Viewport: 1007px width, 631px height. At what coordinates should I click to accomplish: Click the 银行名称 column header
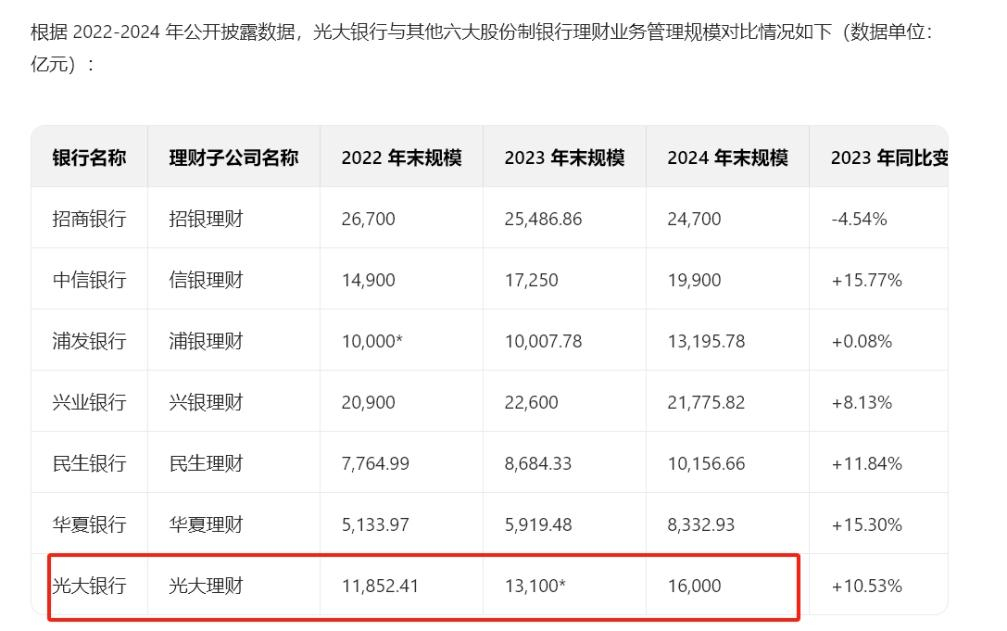point(89,158)
